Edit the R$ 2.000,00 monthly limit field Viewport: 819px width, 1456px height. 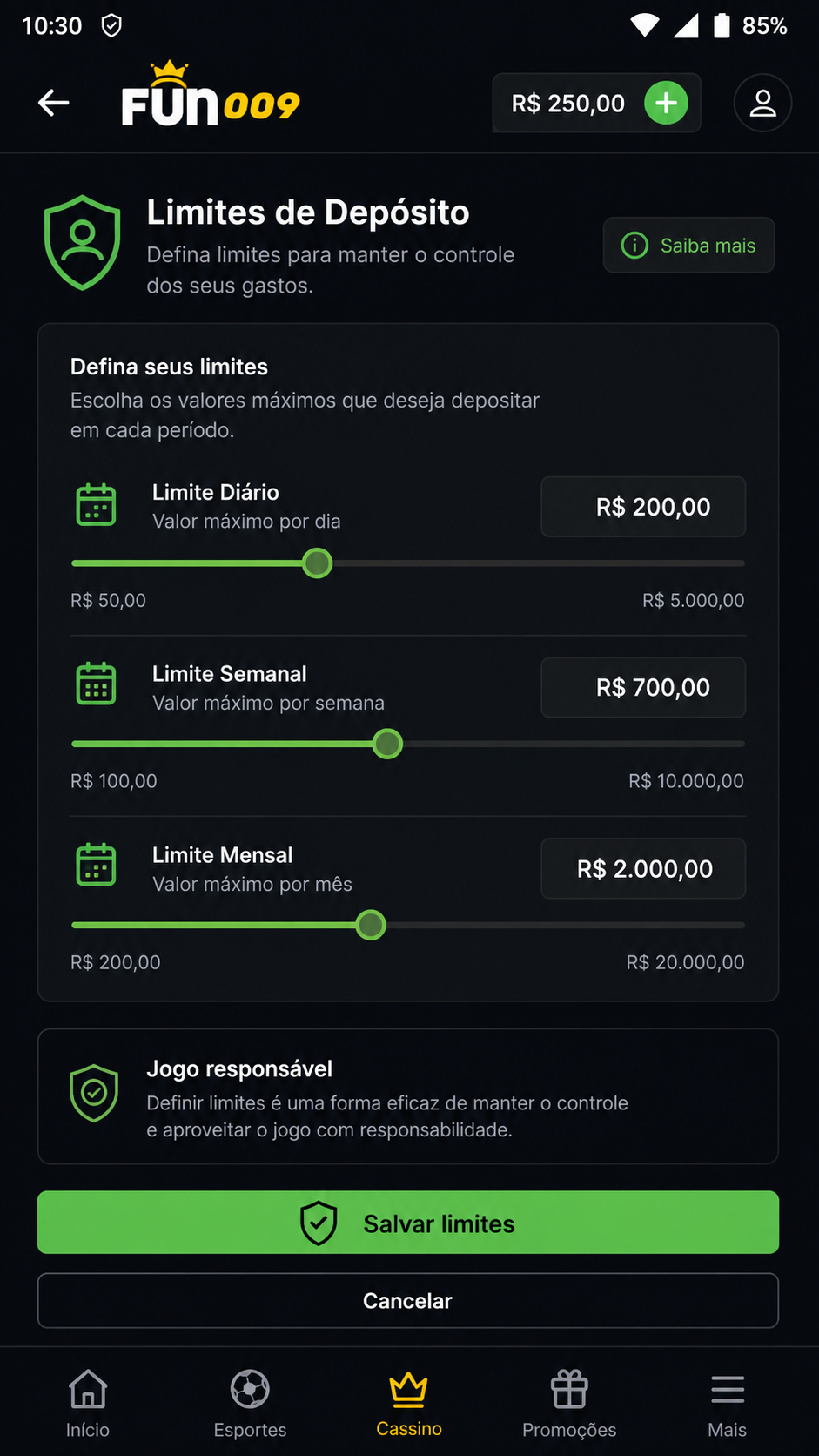pos(643,868)
